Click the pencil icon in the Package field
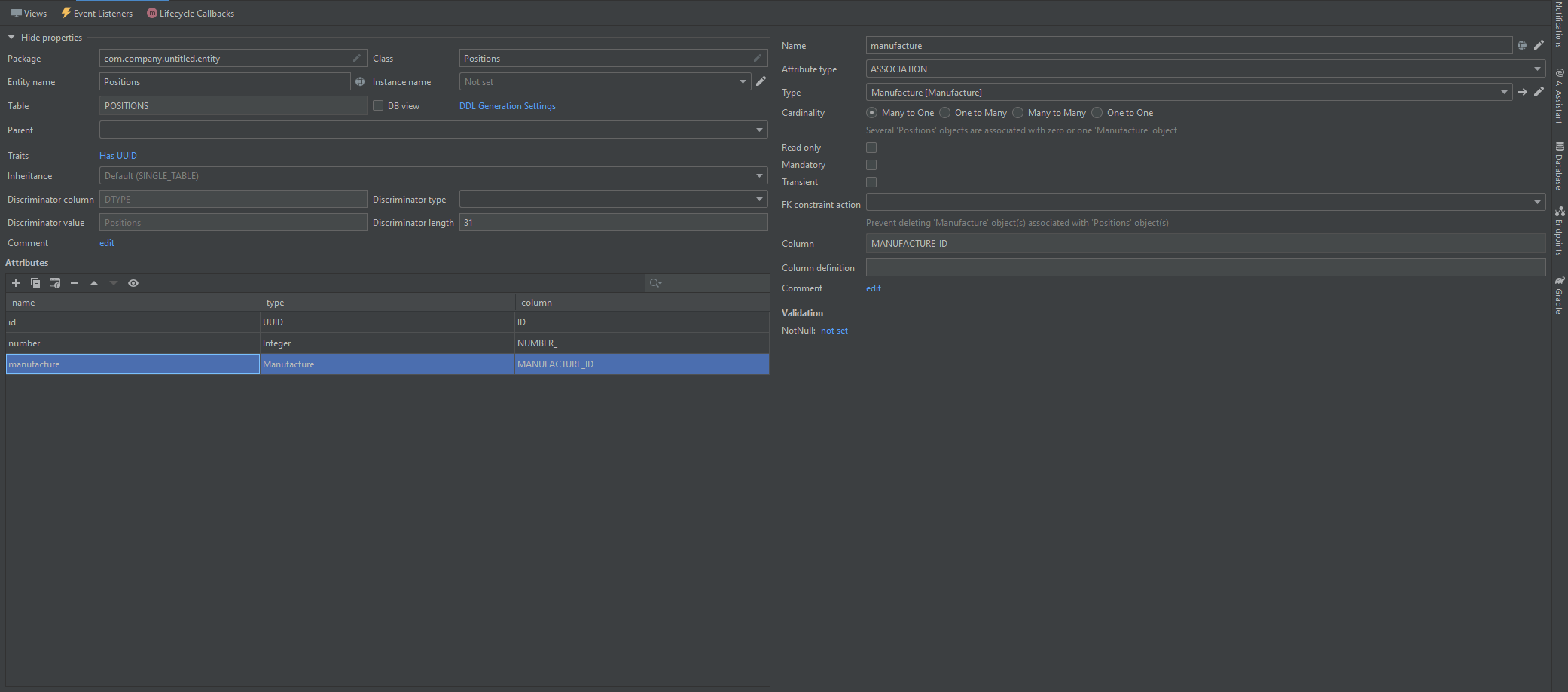 (x=357, y=58)
